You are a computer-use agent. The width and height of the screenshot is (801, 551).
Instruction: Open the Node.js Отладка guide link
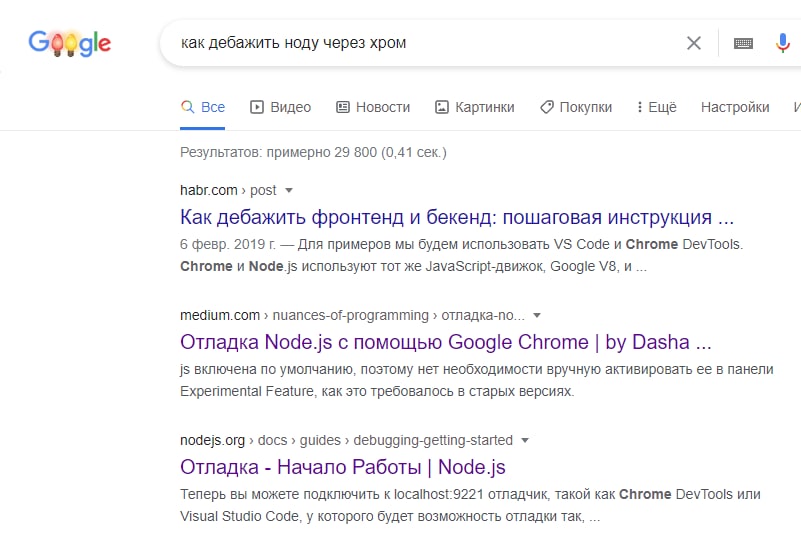[x=343, y=467]
